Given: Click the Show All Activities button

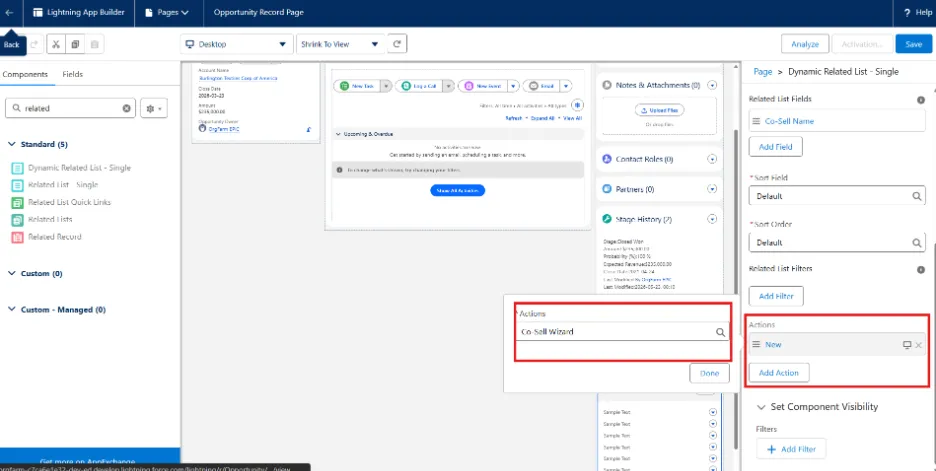Looking at the screenshot, I should (457, 190).
